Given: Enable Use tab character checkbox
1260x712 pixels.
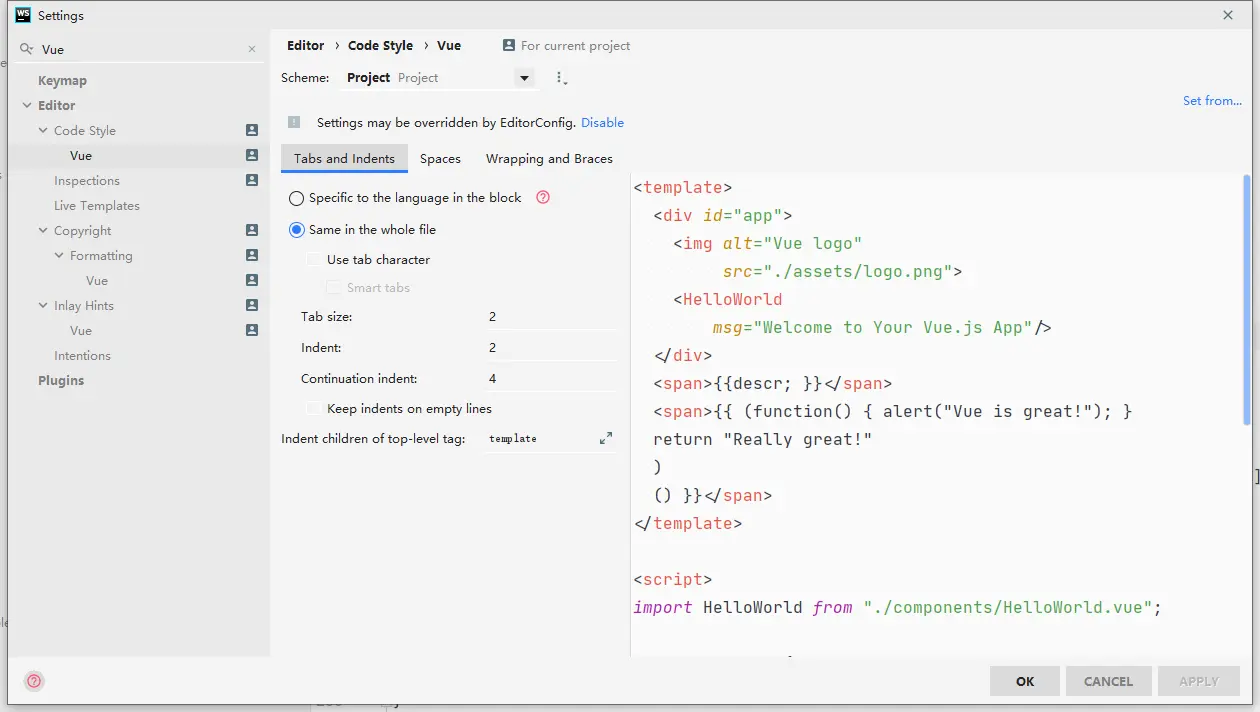Looking at the screenshot, I should coord(314,260).
